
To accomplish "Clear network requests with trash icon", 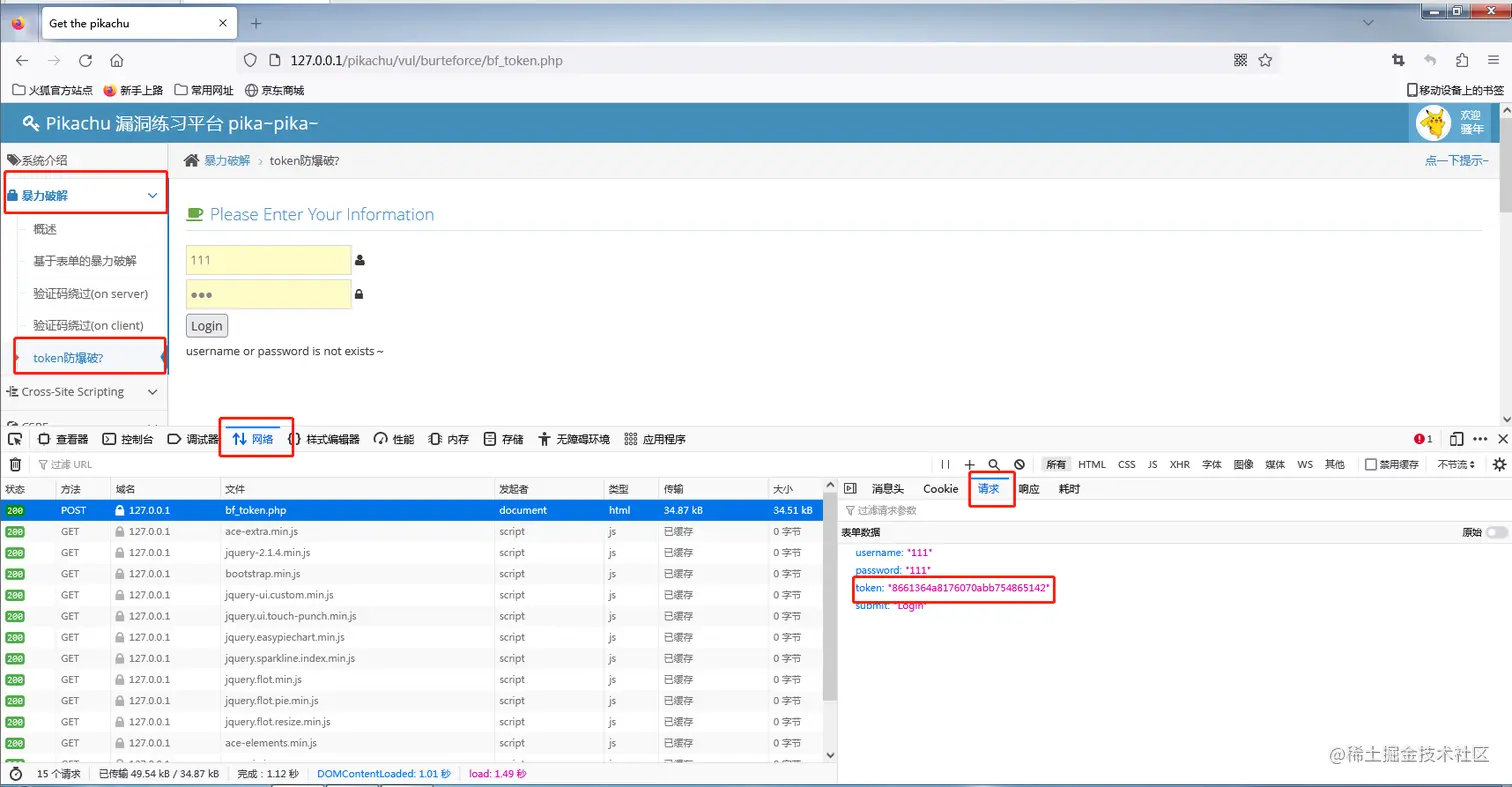I will tap(15, 464).
